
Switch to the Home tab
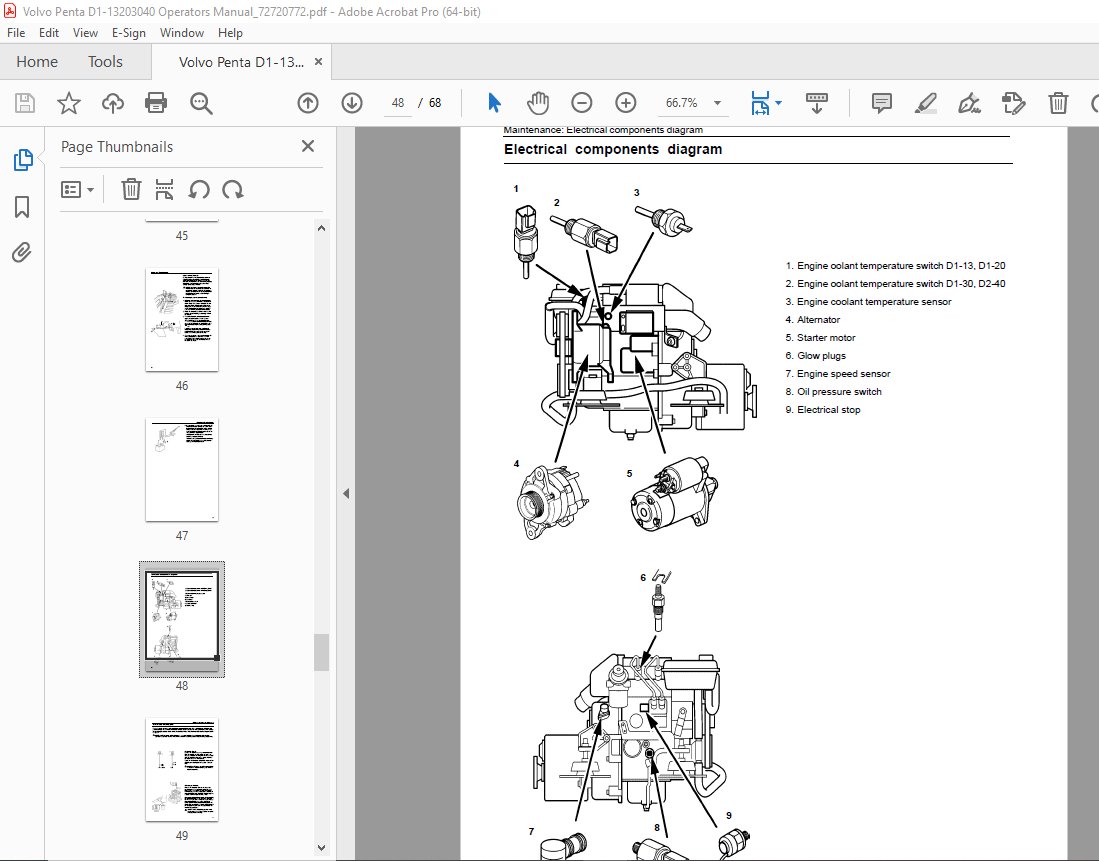click(37, 62)
